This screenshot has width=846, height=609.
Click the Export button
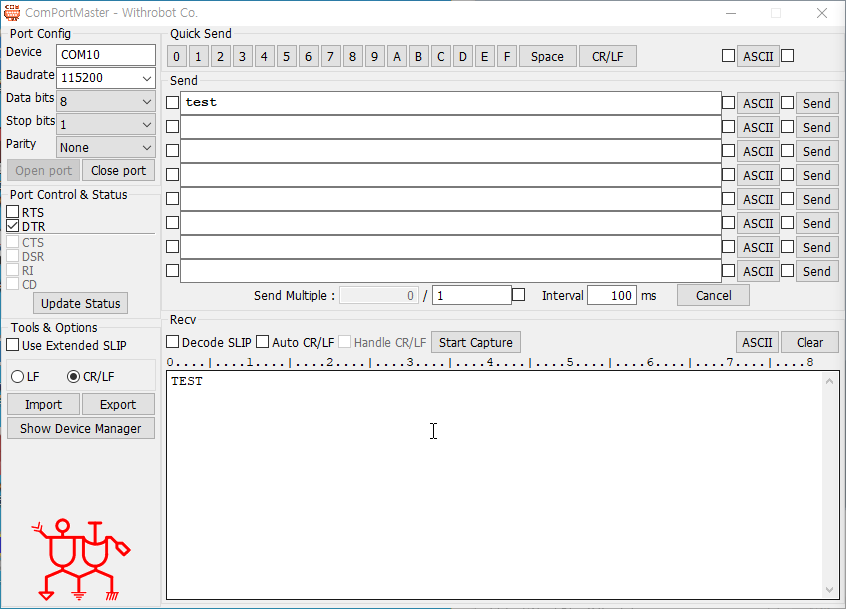pos(118,405)
